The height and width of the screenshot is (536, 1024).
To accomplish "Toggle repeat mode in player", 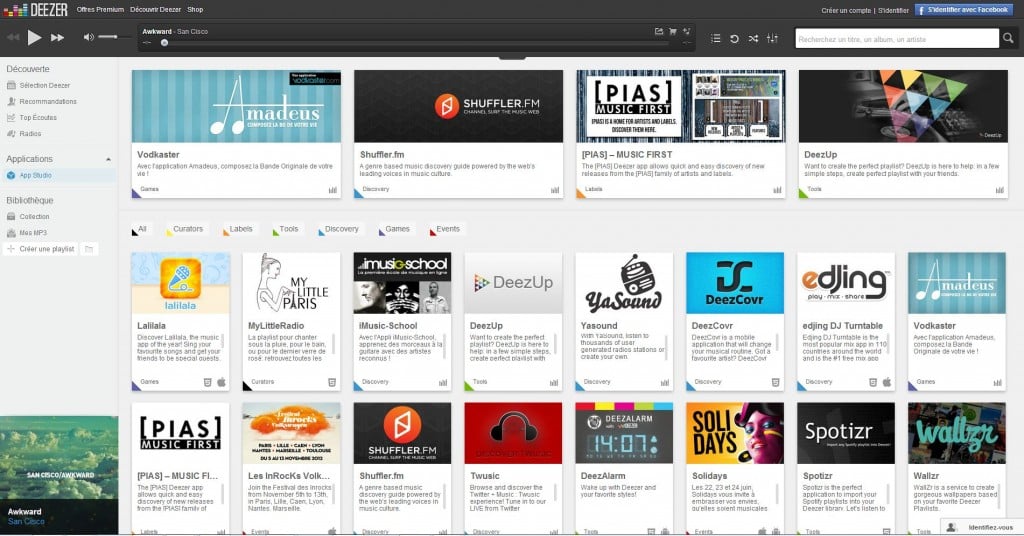I will (x=734, y=39).
